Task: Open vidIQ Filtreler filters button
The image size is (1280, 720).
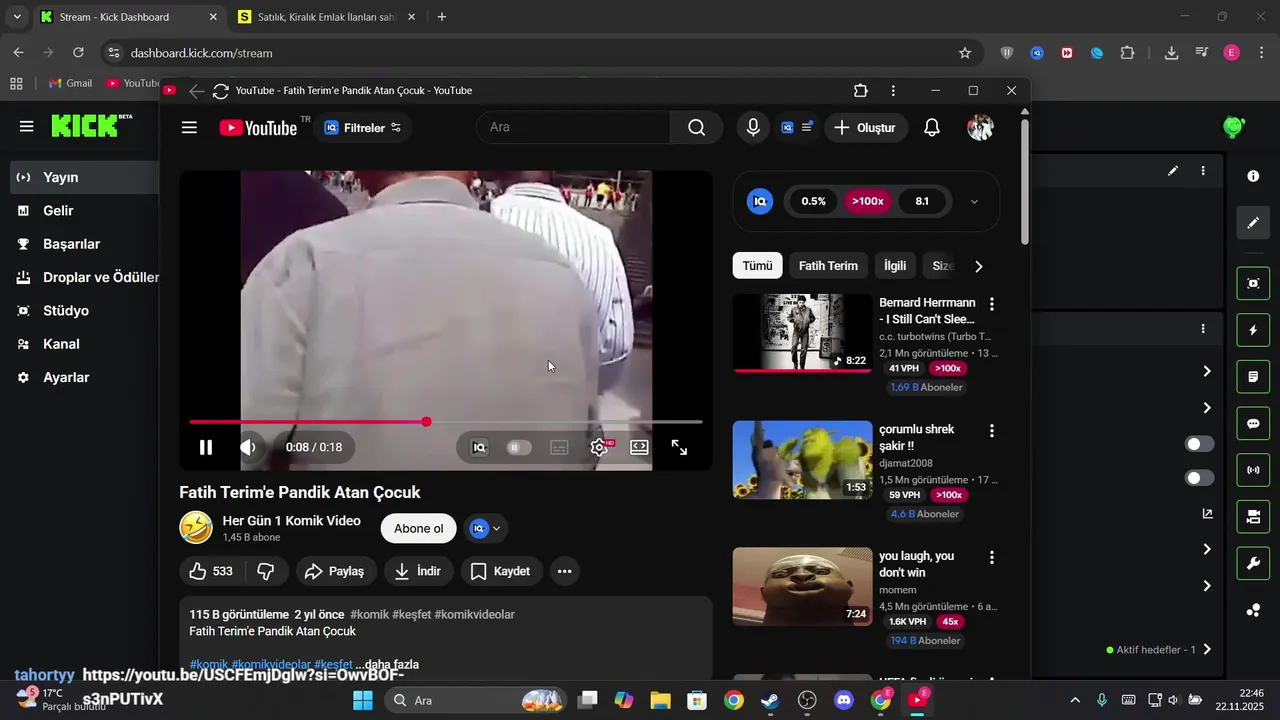Action: click(x=362, y=128)
